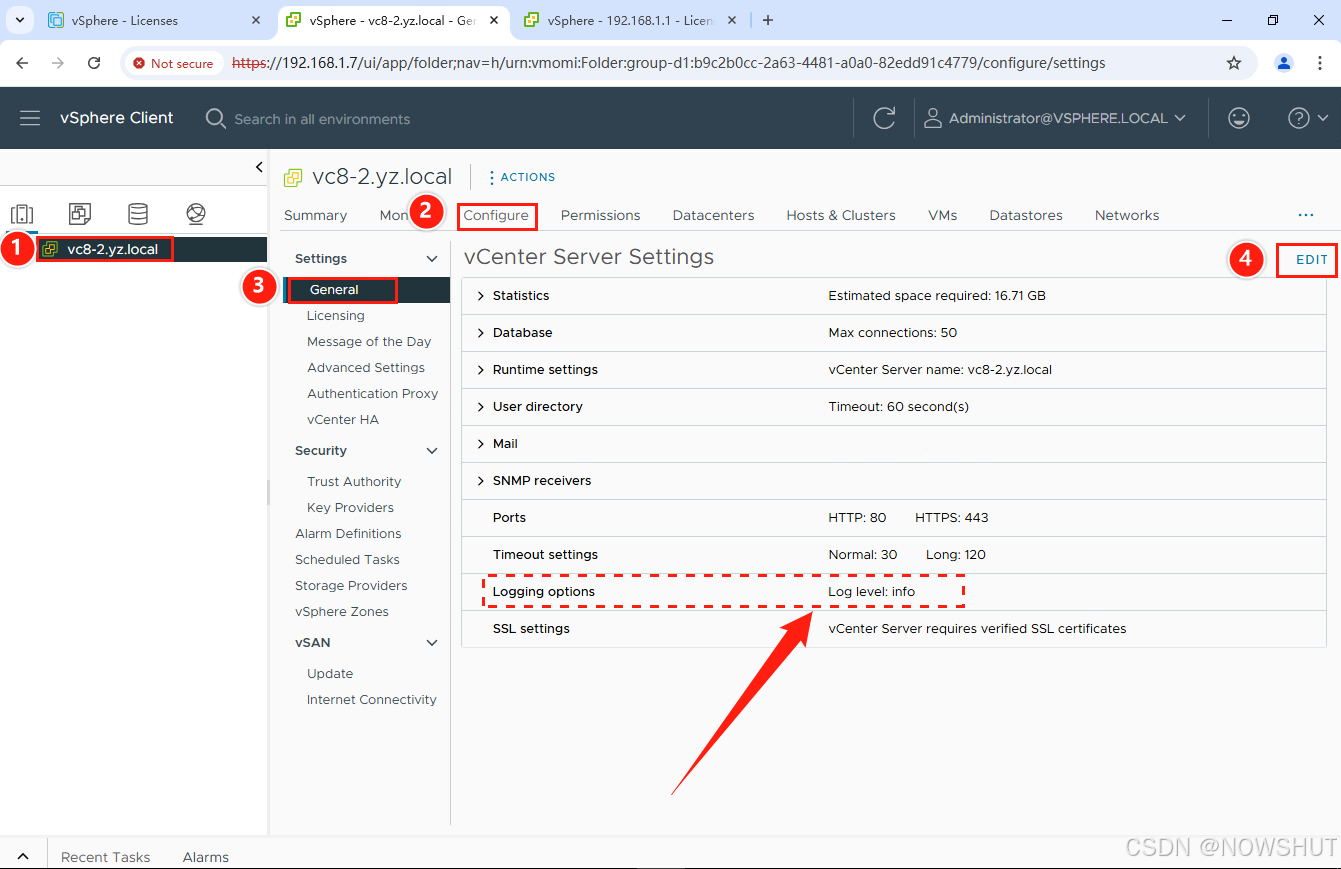Open the Configure tab
1341x869 pixels.
[x=496, y=215]
